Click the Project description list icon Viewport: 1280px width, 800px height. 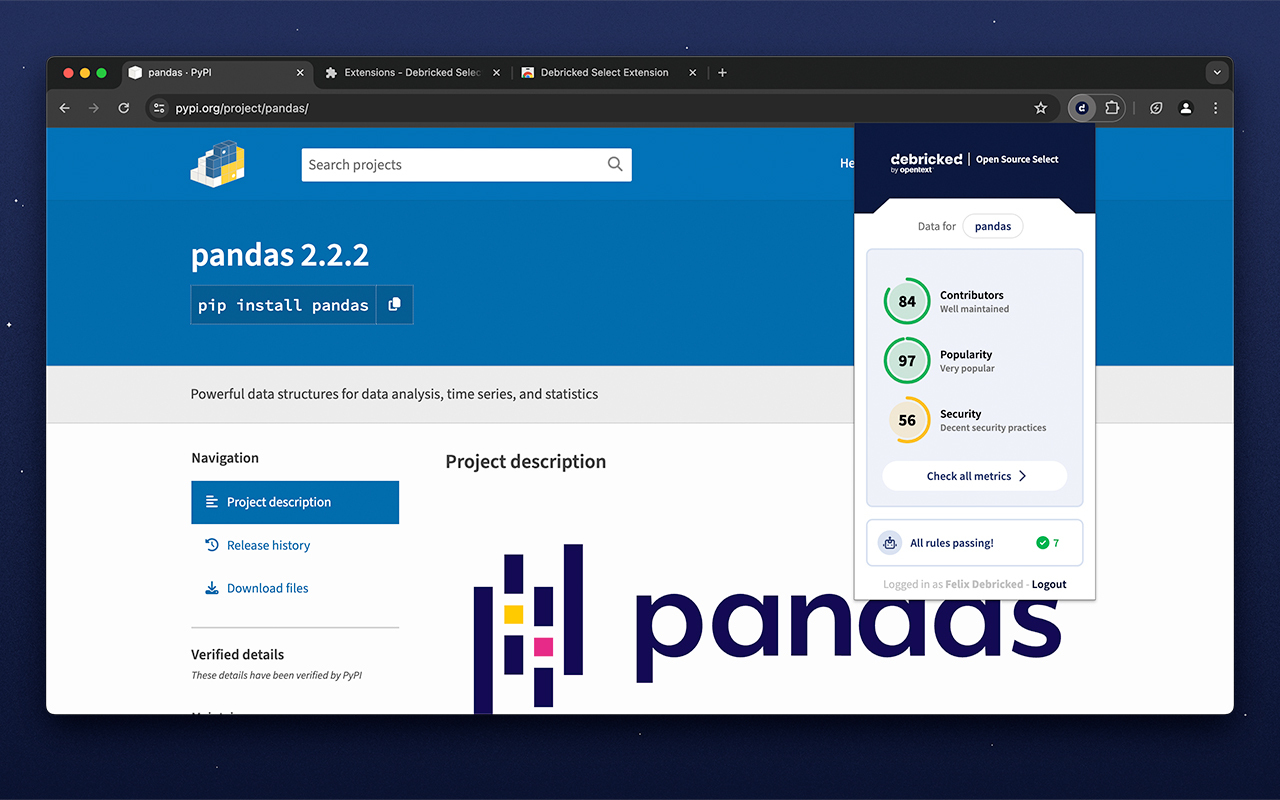click(x=212, y=502)
